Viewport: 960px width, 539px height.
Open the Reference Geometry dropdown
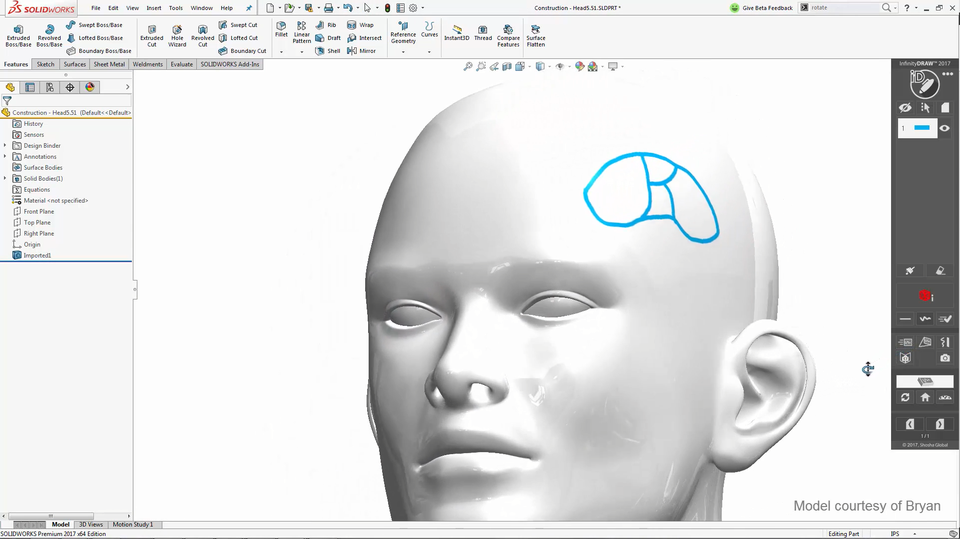(x=403, y=52)
